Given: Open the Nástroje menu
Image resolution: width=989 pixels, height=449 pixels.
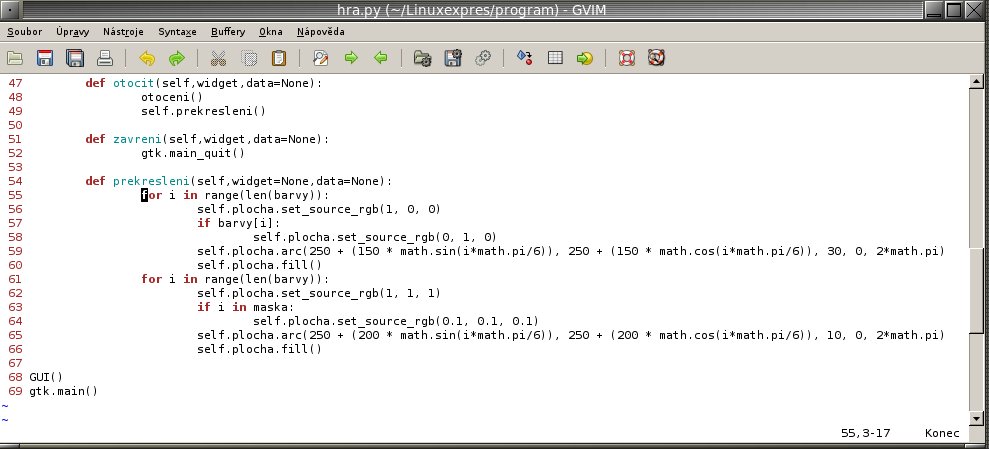Looking at the screenshot, I should click(x=123, y=32).
